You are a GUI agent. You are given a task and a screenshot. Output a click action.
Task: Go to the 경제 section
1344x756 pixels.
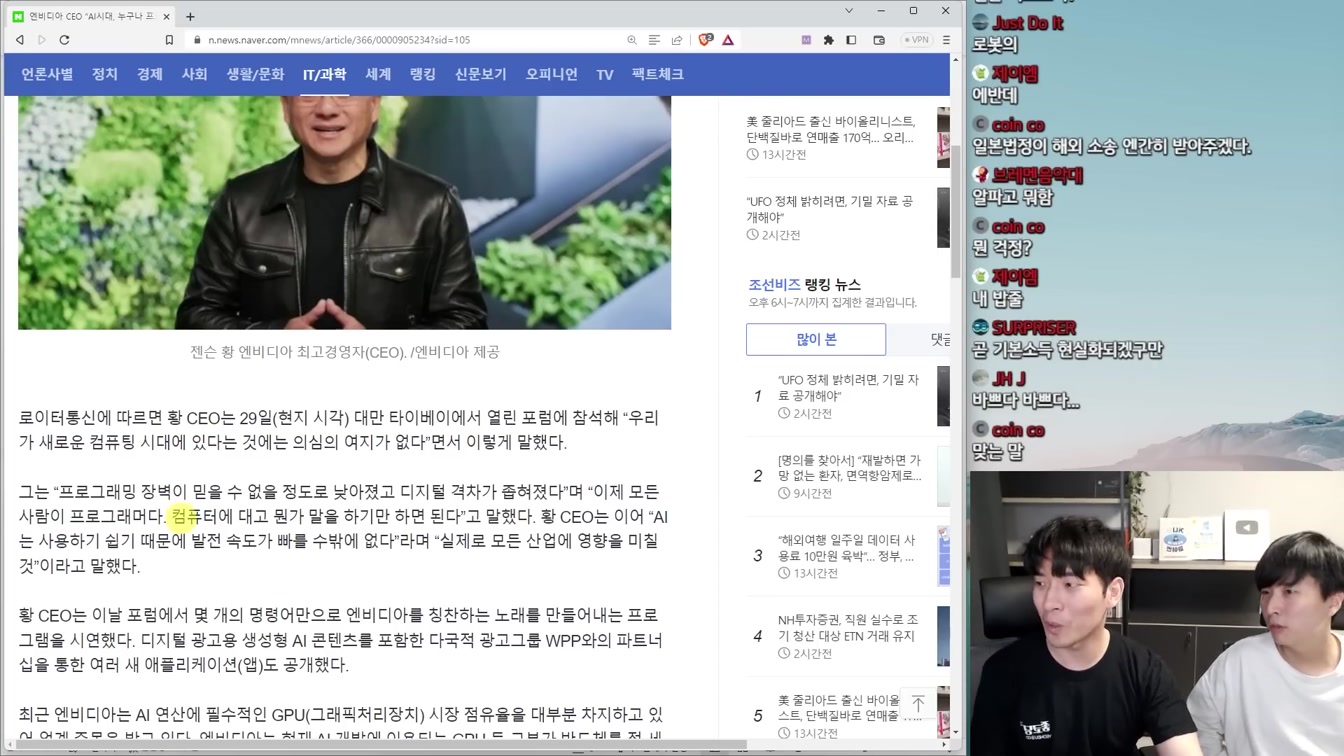point(150,75)
